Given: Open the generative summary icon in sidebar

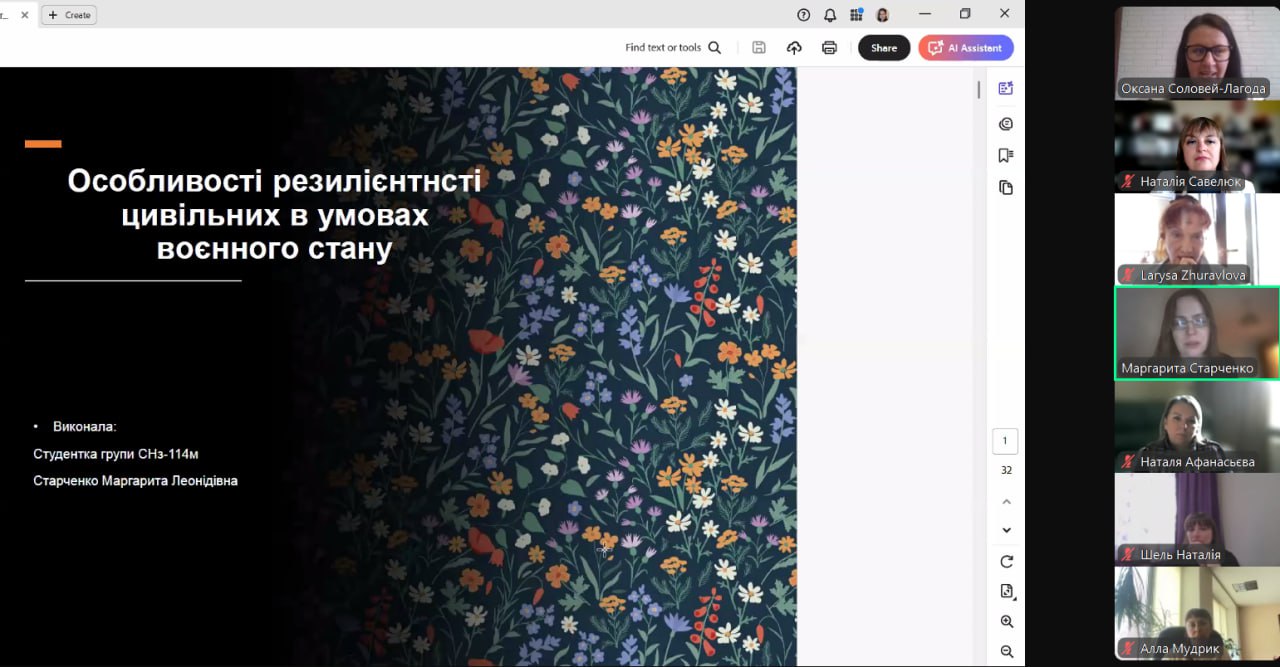Looking at the screenshot, I should [x=1006, y=88].
